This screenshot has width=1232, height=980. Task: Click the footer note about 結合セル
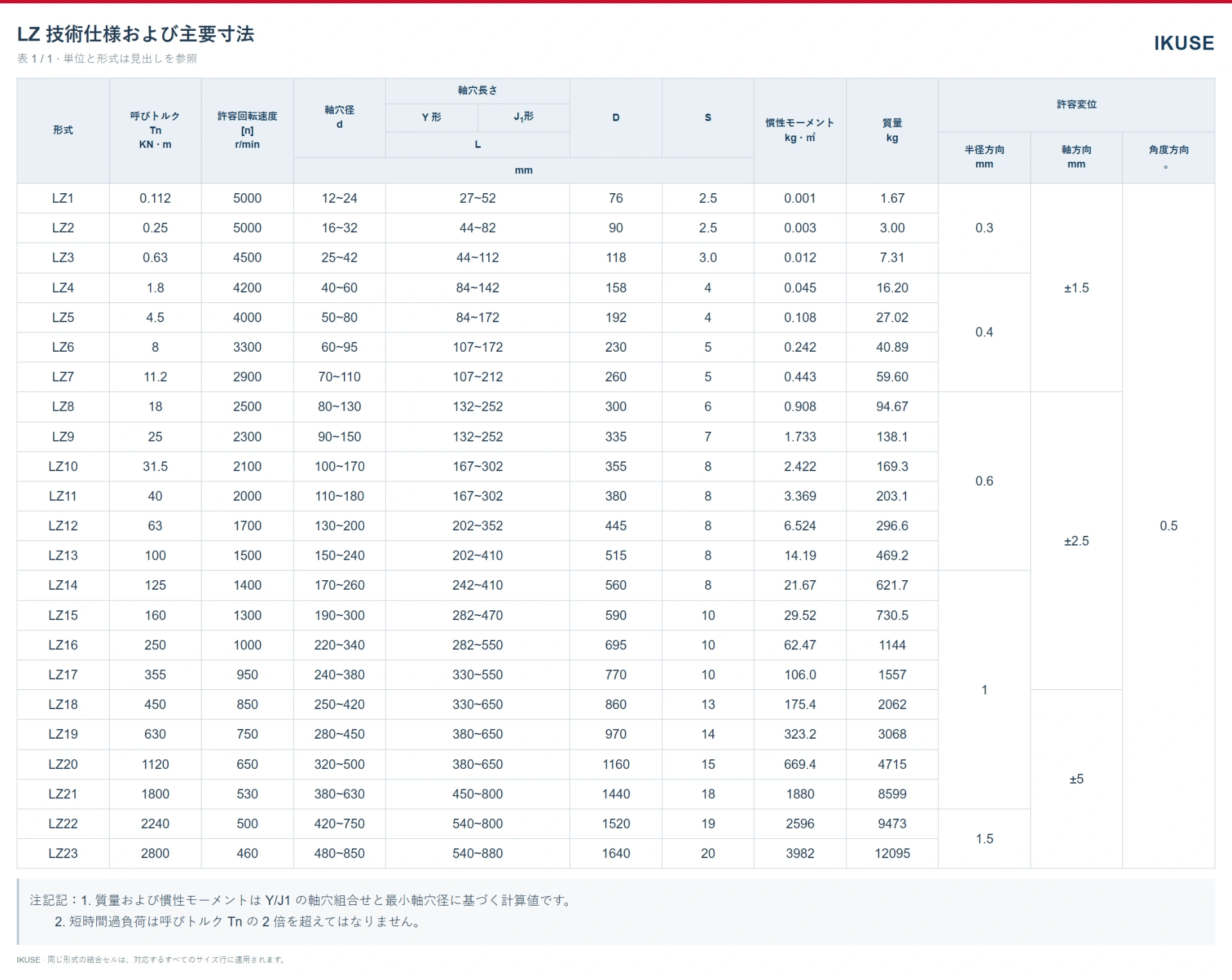[150, 959]
